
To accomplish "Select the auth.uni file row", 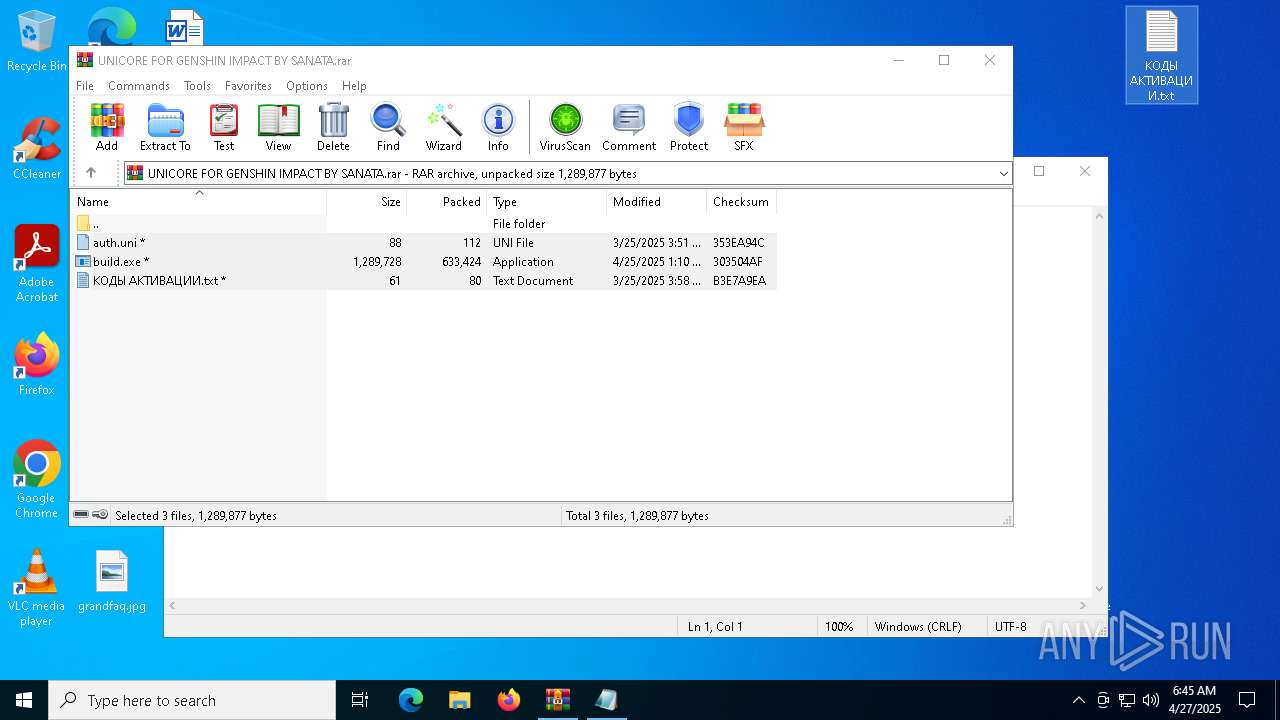I will [x=424, y=243].
